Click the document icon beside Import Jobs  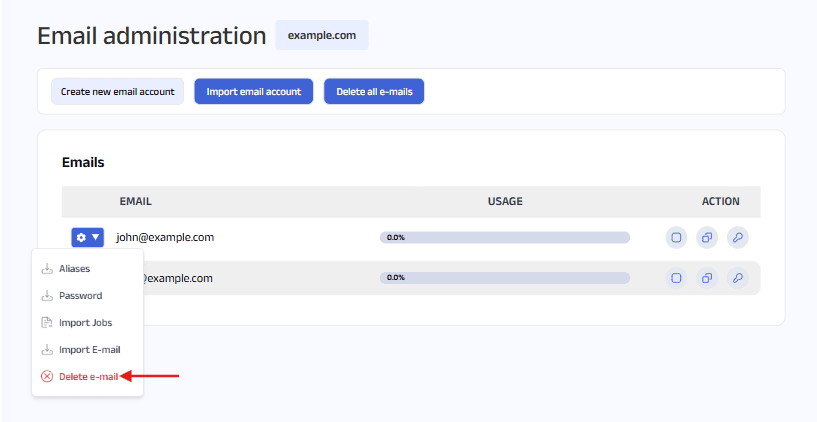(47, 323)
